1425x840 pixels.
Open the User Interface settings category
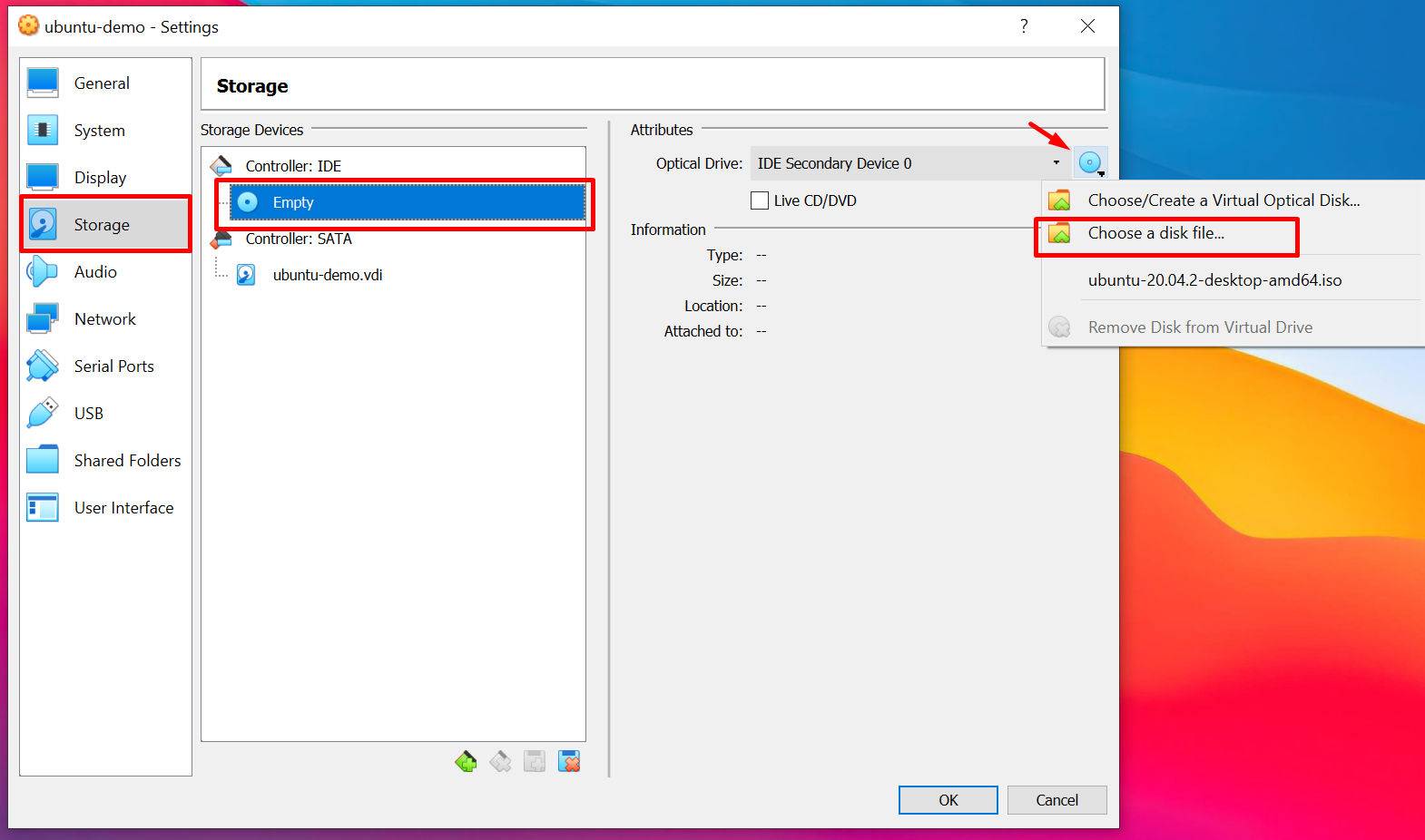click(x=105, y=507)
